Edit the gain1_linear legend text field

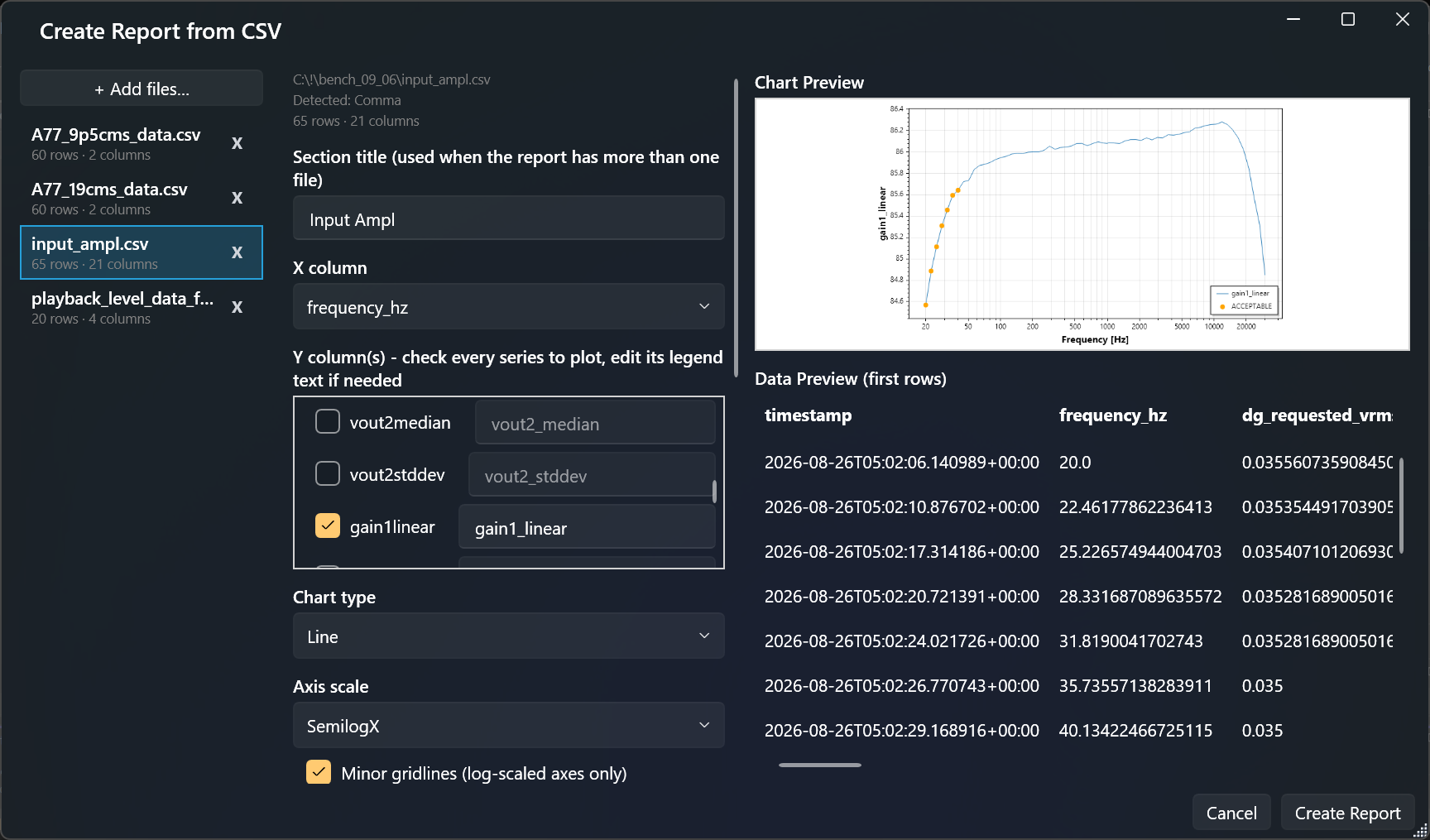tap(587, 527)
